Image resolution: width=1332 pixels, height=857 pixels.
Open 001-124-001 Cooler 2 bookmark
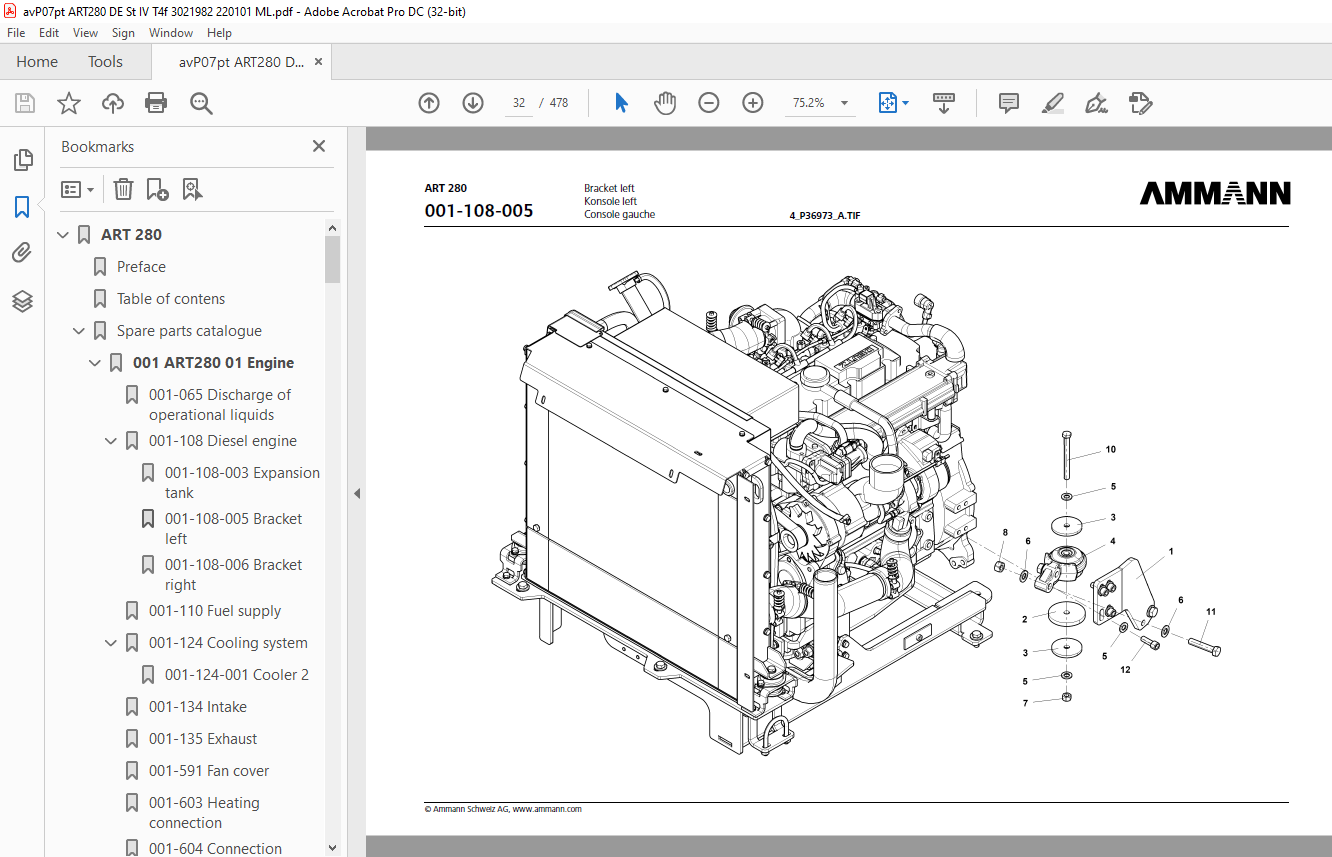pyautogui.click(x=237, y=675)
